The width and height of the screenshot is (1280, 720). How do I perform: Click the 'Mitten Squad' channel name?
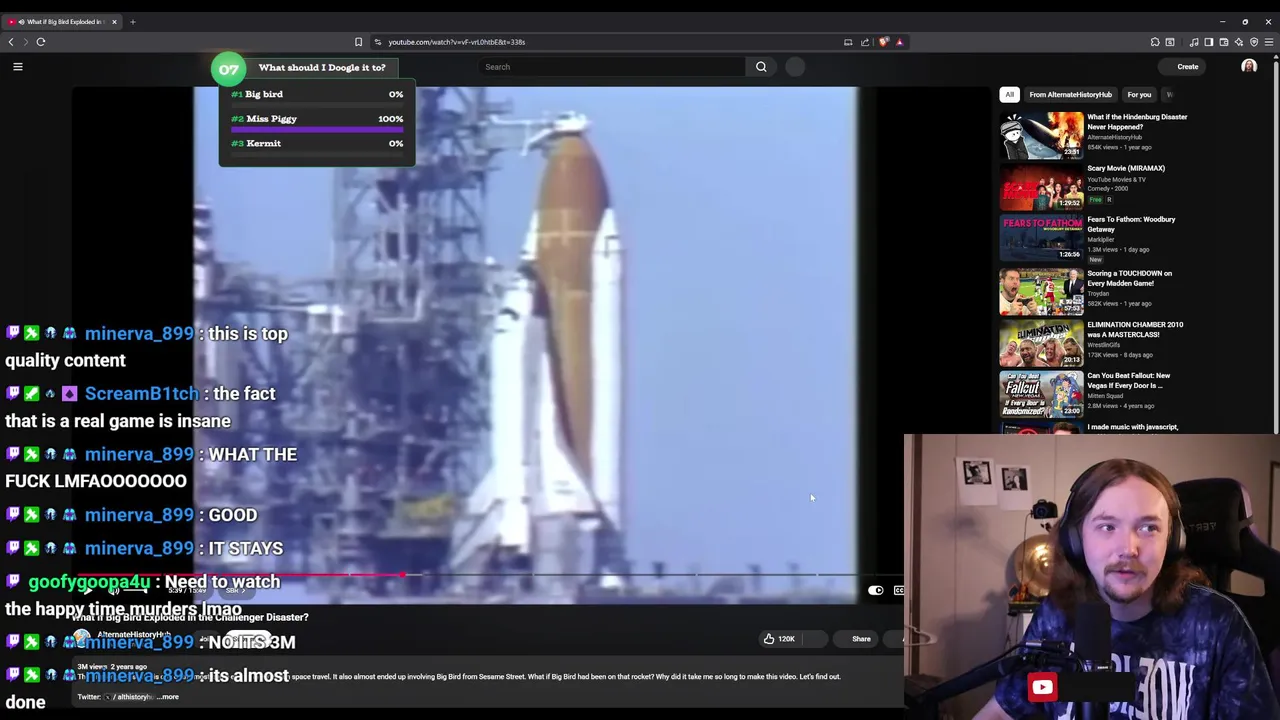1106,396
